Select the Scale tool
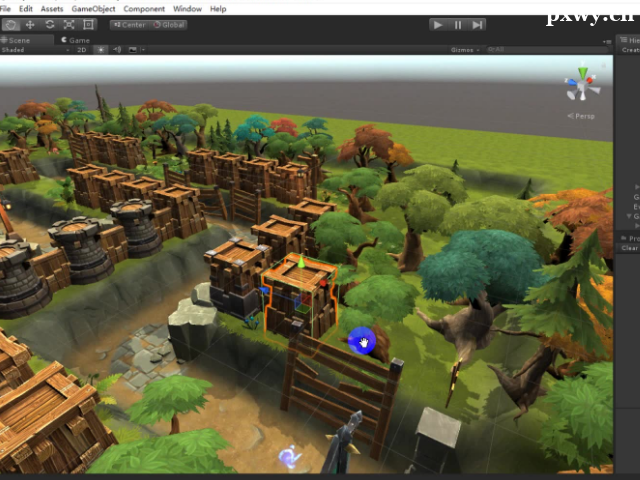640x480 pixels. 69,24
